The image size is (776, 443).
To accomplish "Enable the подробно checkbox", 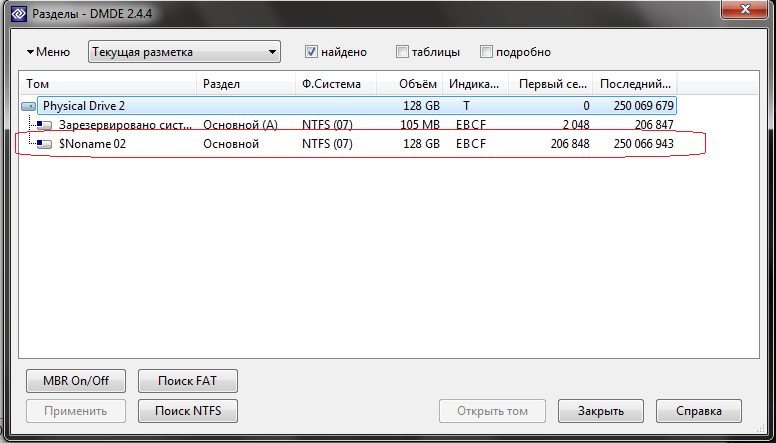I will pyautogui.click(x=486, y=51).
